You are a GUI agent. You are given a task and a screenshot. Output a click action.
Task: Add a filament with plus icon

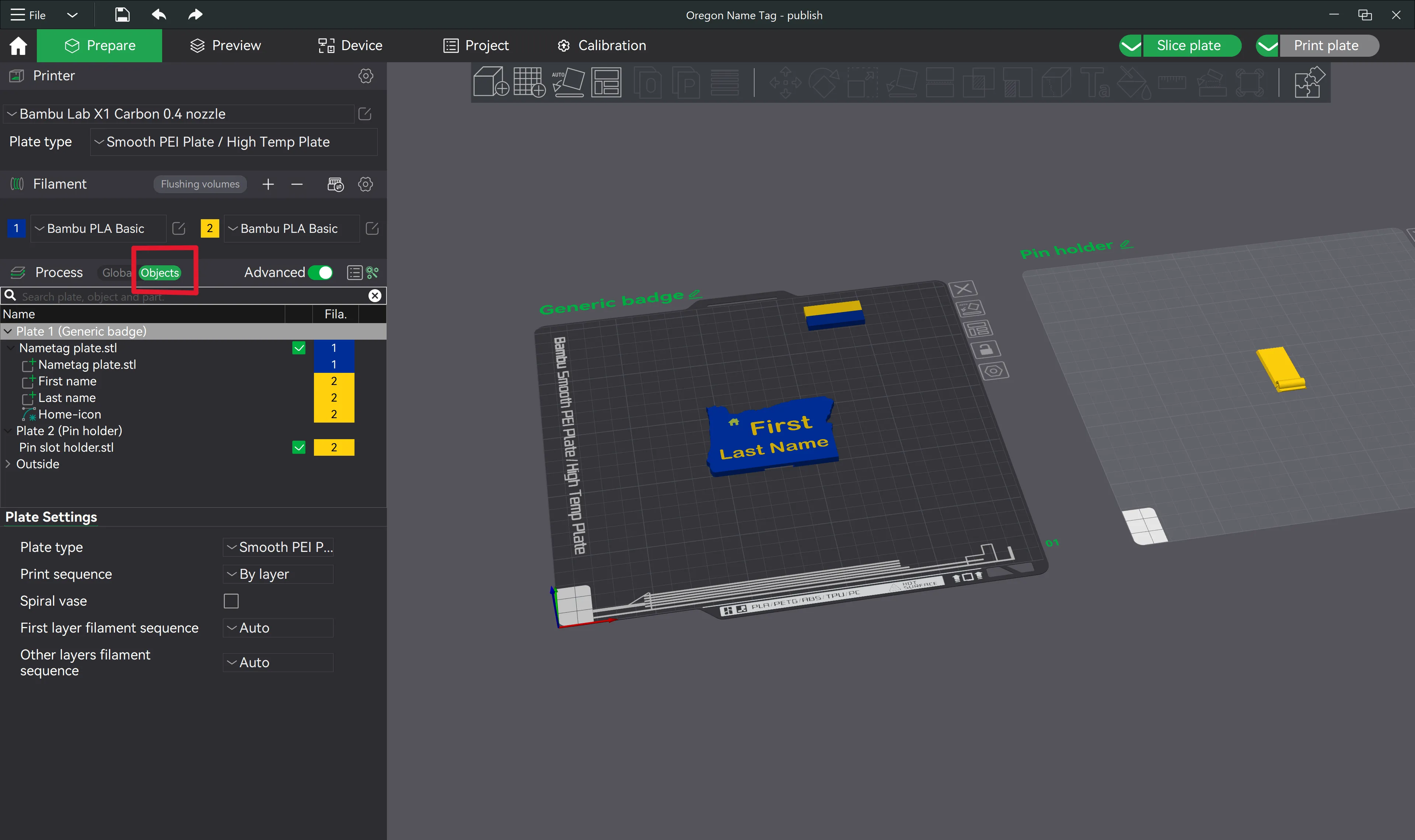[x=268, y=184]
